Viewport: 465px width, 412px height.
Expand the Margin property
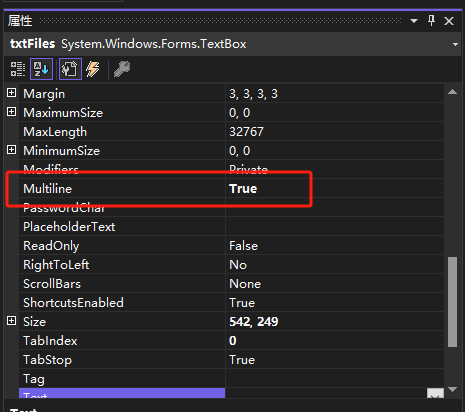click(x=11, y=93)
